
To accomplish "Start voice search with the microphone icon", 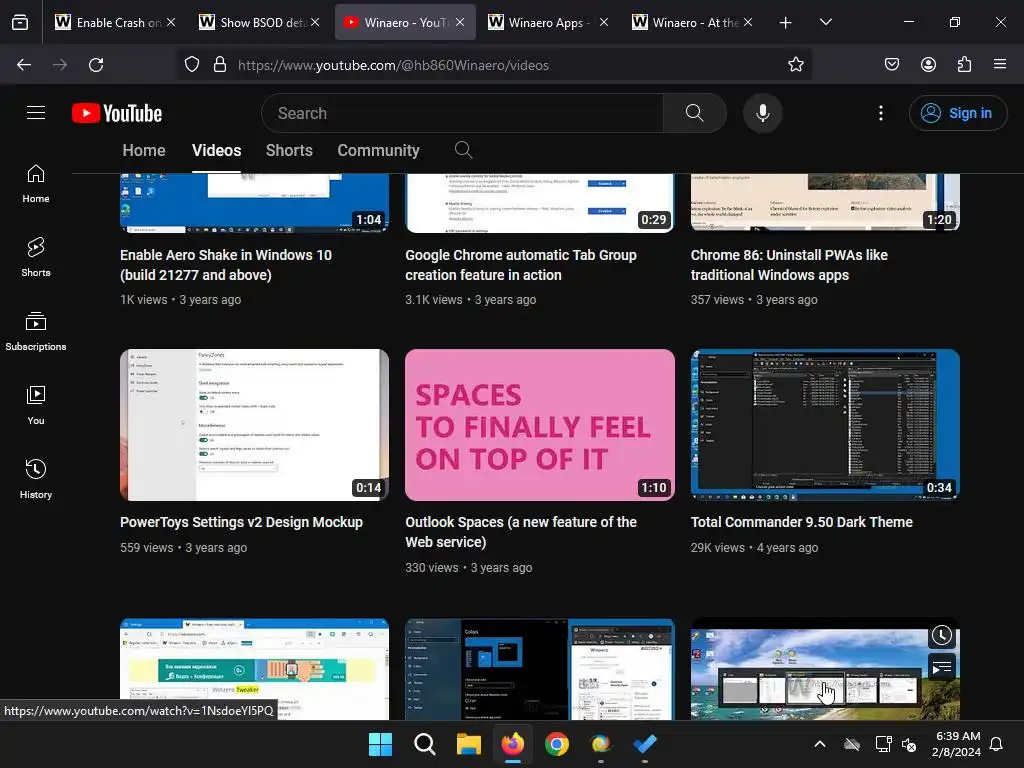I will click(x=762, y=113).
